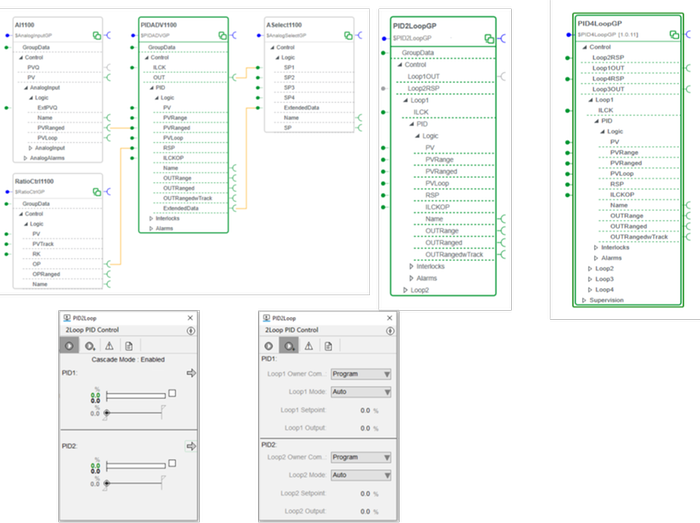This screenshot has width=700, height=523.
Task: Click PID2 arrow icon in Cascade Mode faceplate
Action: tap(191, 446)
